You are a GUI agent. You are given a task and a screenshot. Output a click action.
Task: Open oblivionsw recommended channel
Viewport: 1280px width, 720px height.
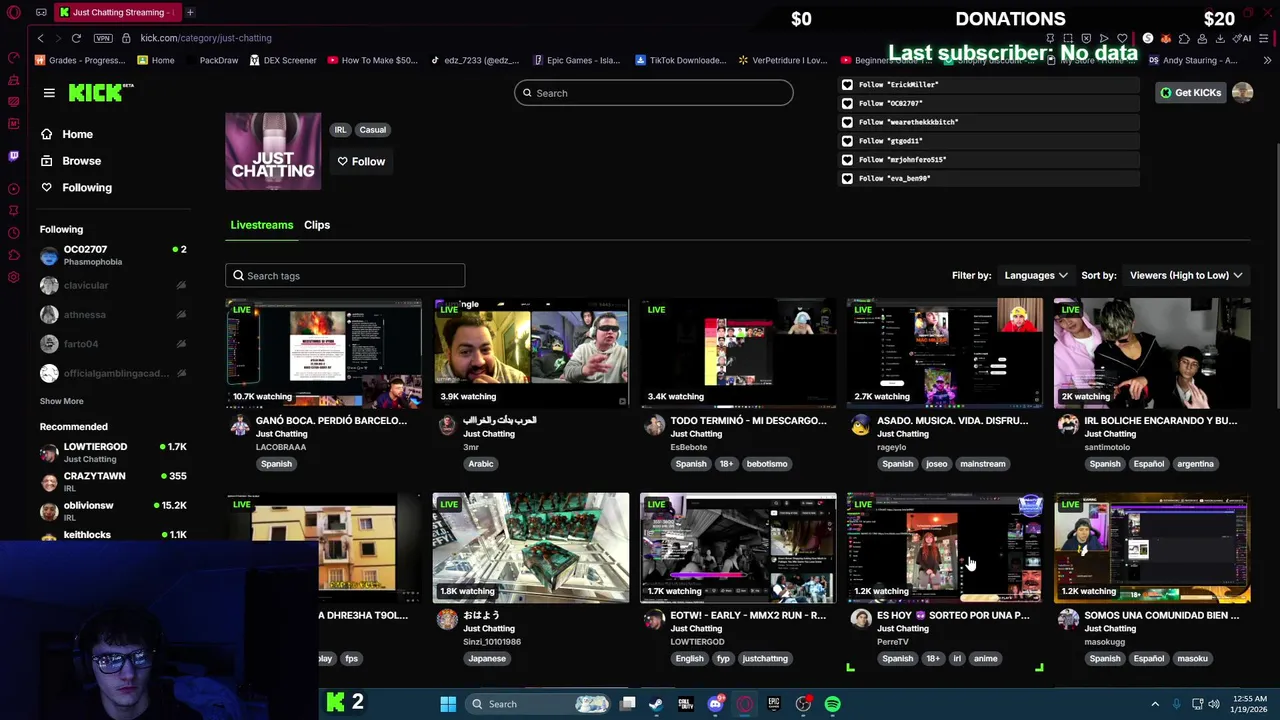point(113,511)
